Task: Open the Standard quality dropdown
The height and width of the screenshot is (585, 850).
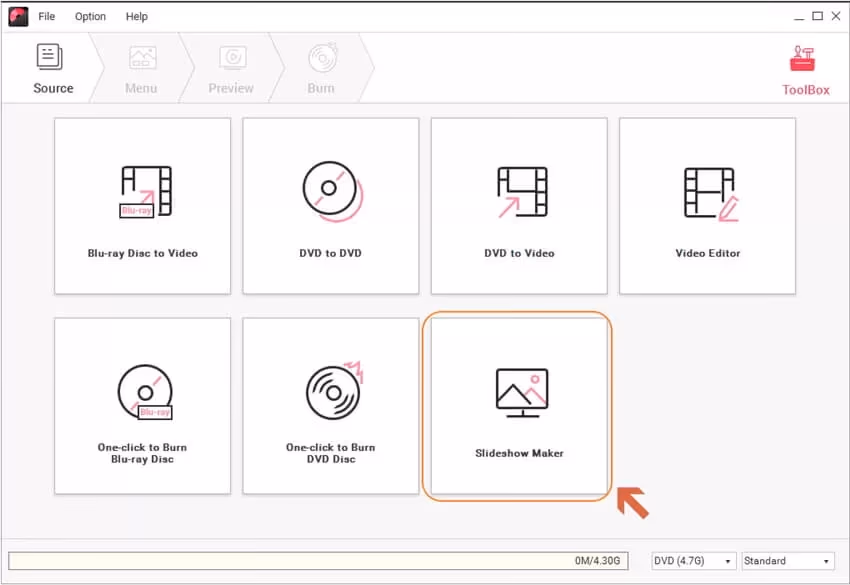Action: click(782, 560)
